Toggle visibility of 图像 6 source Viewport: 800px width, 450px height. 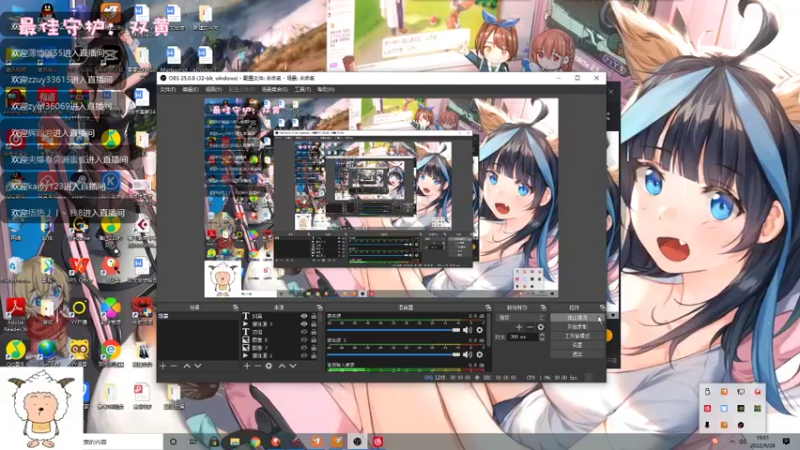[304, 340]
